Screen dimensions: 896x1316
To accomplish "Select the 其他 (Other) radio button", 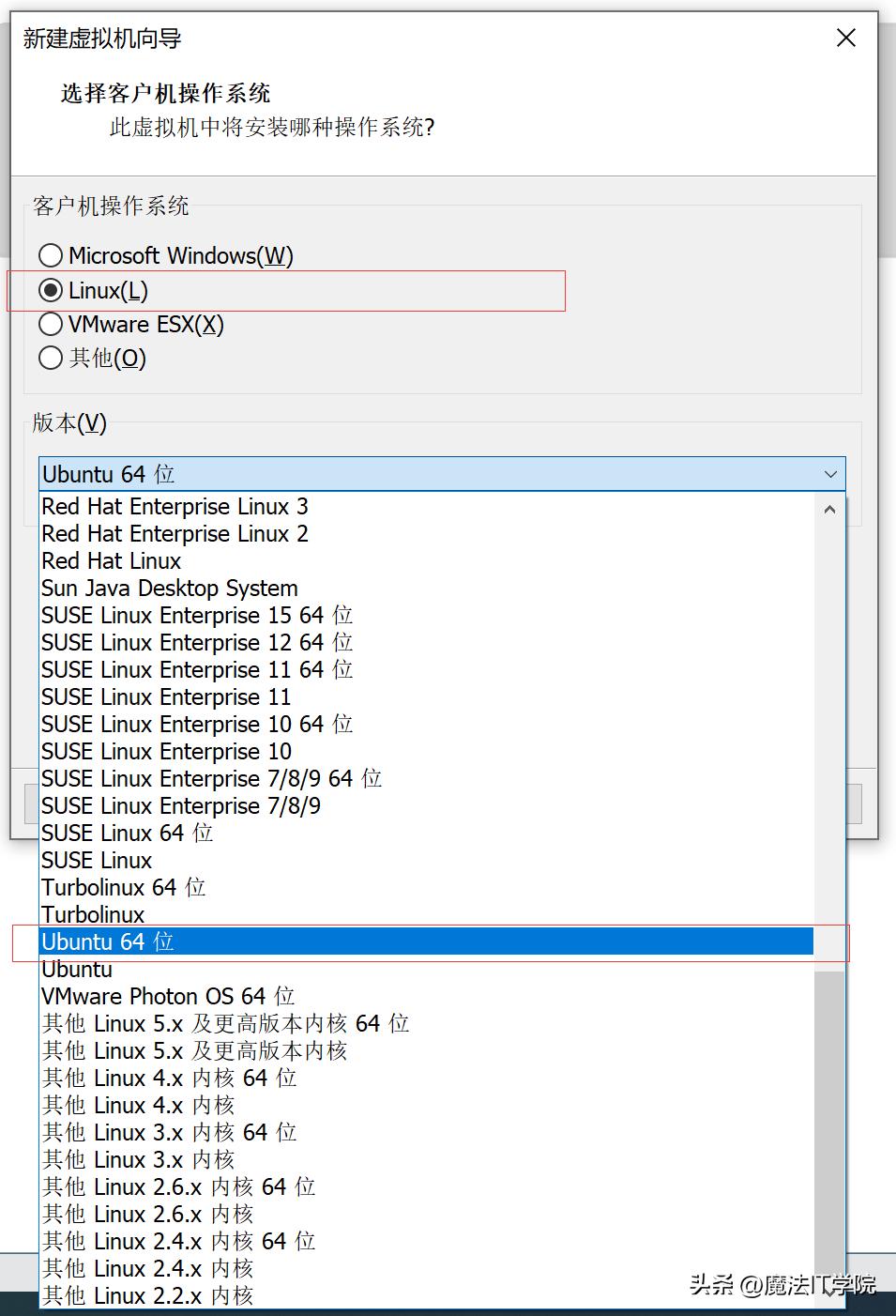I will tap(52, 359).
